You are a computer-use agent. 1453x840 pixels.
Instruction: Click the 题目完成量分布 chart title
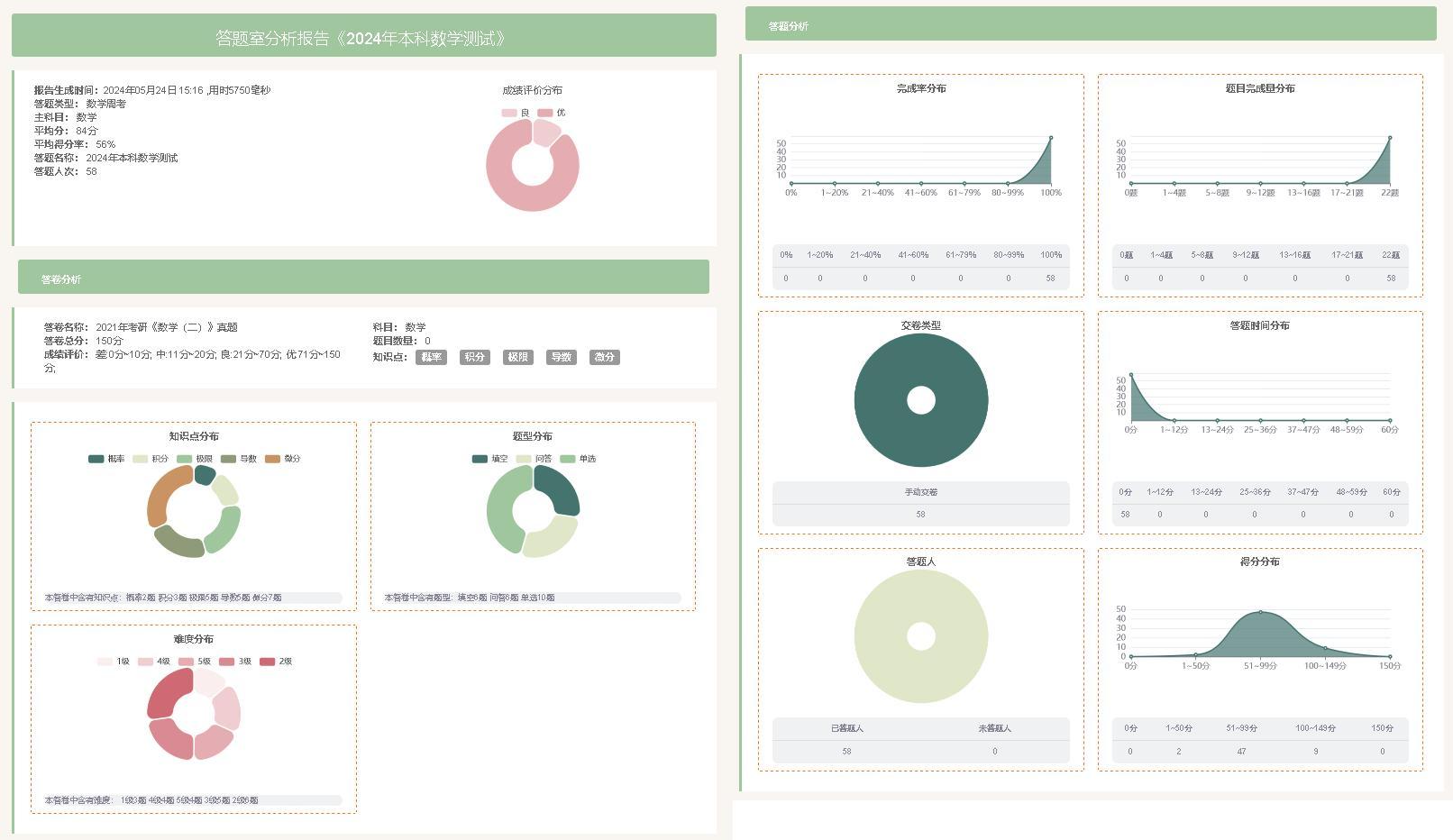coord(1260,88)
